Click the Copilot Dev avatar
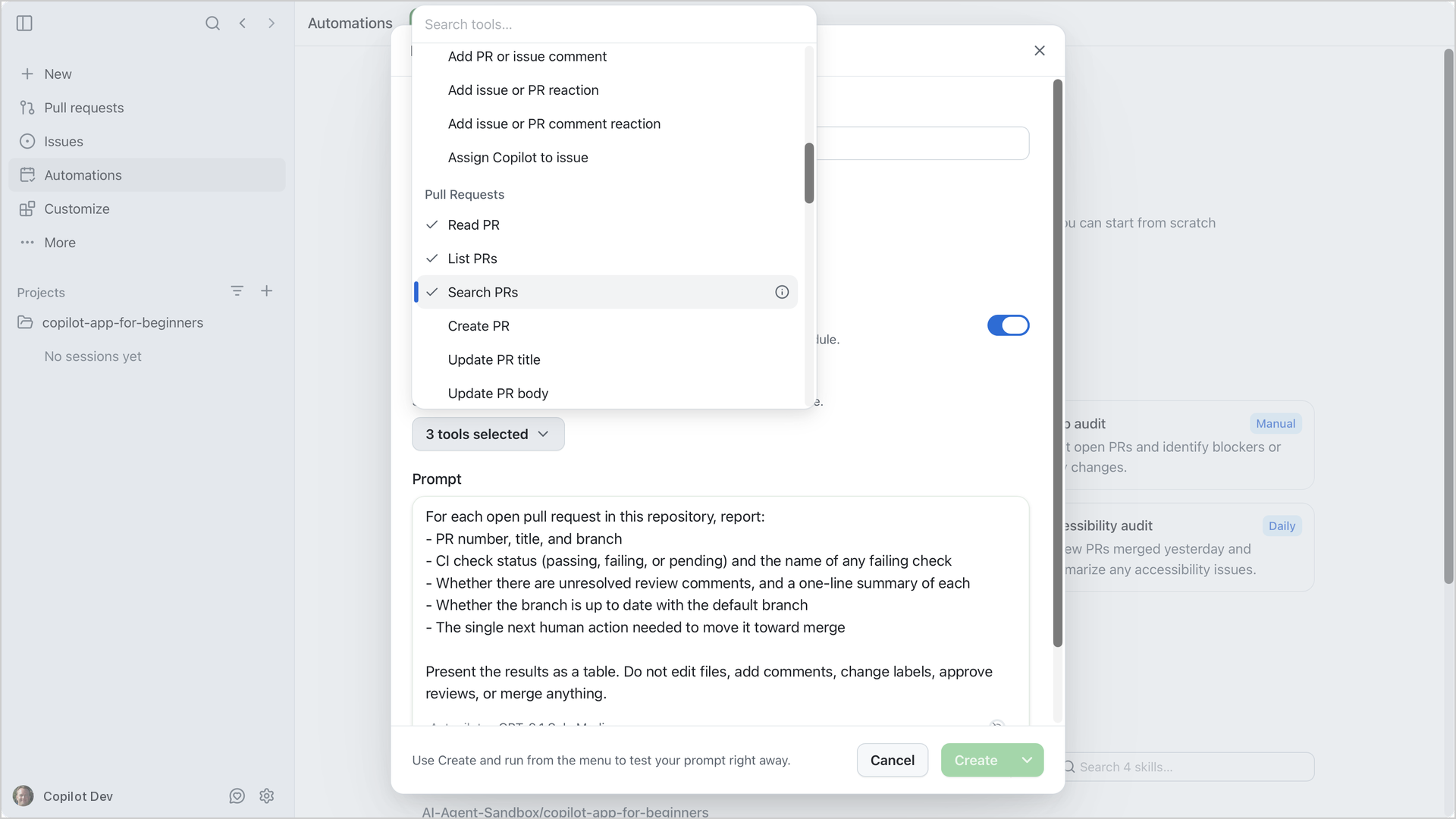 [24, 796]
